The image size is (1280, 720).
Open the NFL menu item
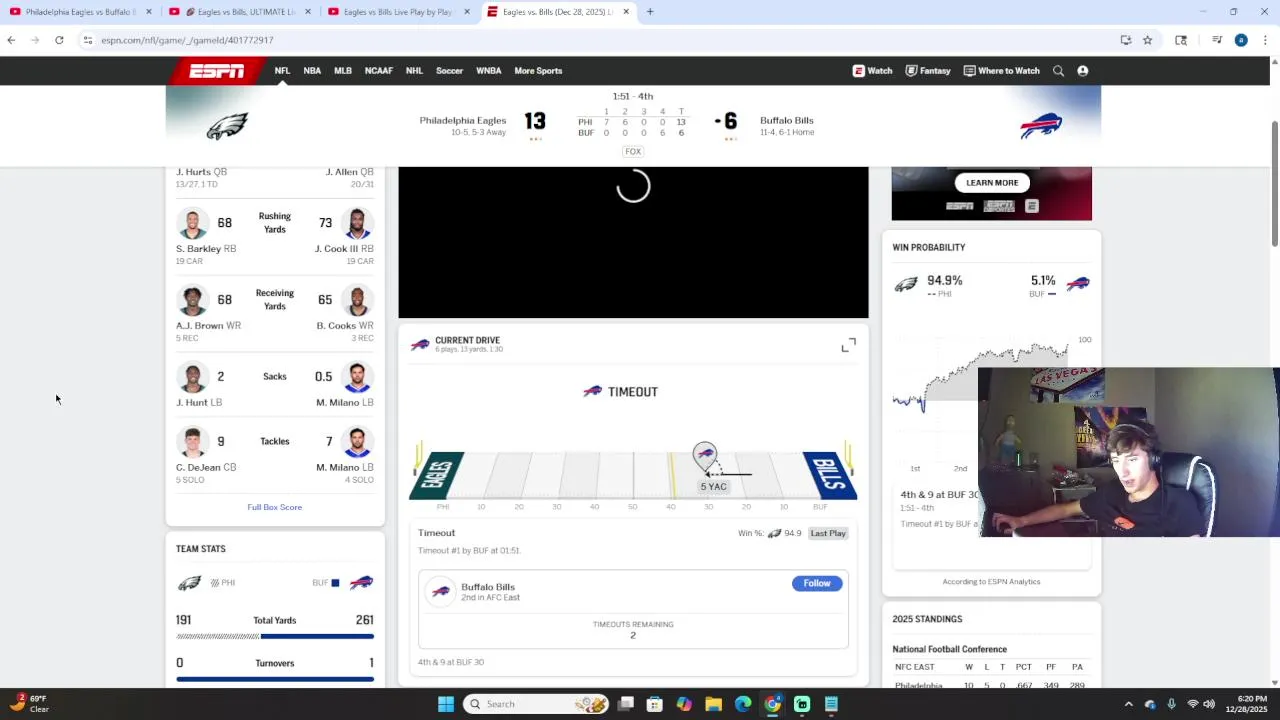[282, 71]
